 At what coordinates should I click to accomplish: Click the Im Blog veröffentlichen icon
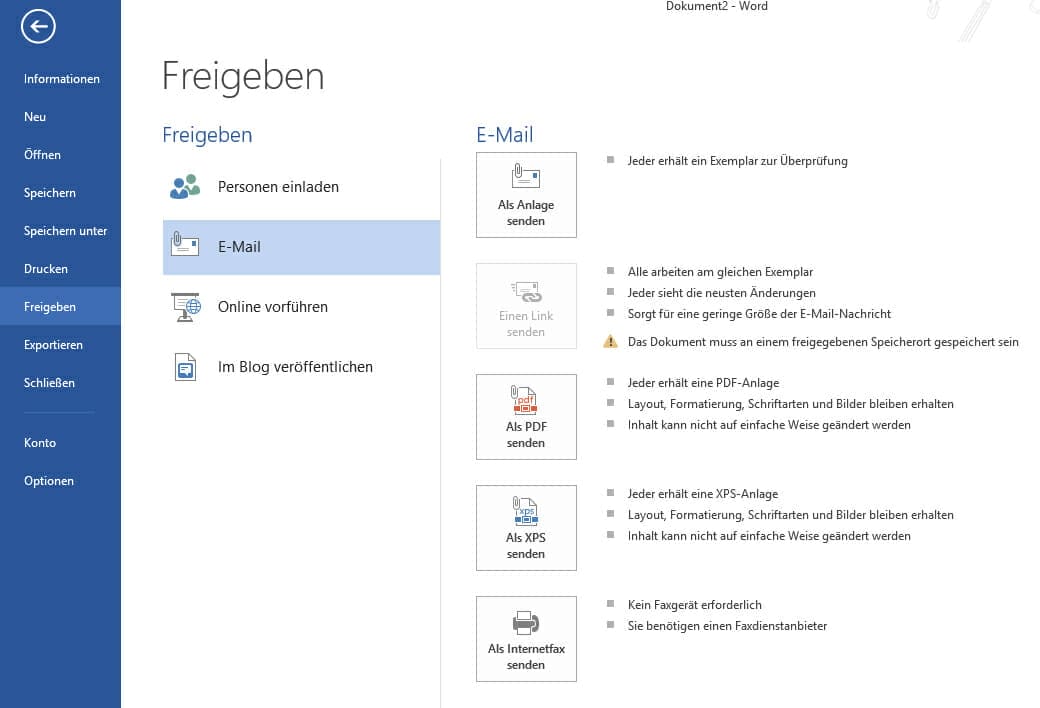[186, 367]
